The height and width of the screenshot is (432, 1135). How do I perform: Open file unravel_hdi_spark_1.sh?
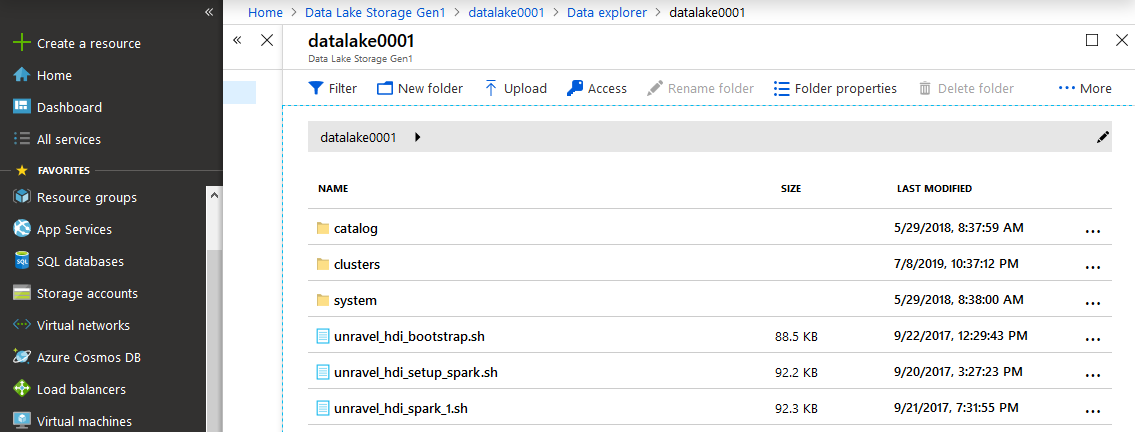click(x=401, y=408)
